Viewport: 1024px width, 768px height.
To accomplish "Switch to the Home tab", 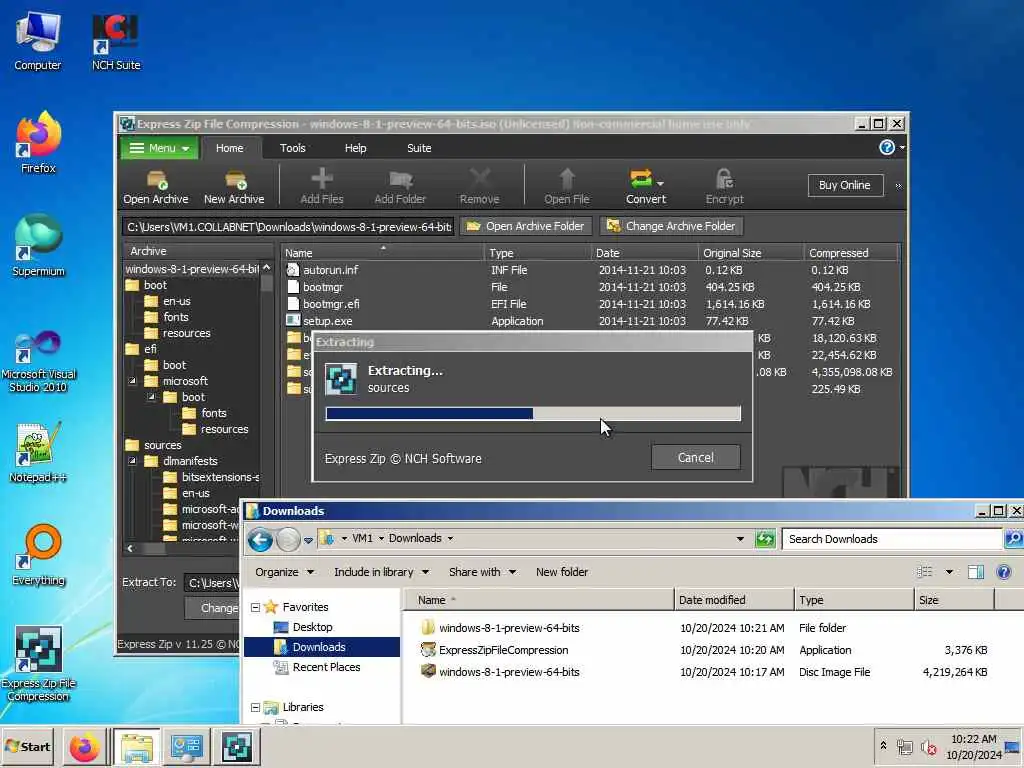I will pyautogui.click(x=230, y=148).
